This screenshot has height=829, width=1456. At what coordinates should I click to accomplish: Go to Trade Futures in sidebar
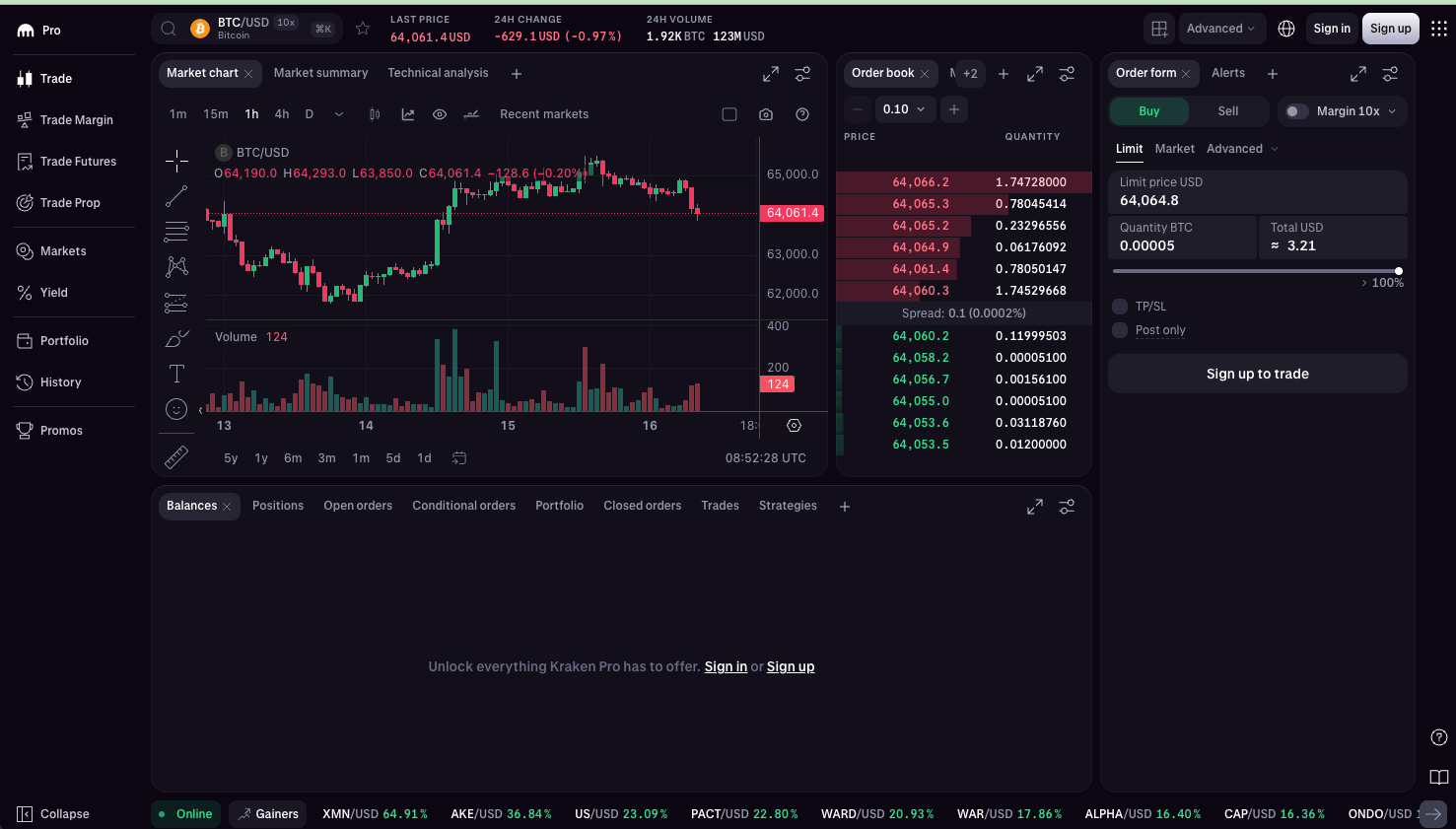point(67,162)
